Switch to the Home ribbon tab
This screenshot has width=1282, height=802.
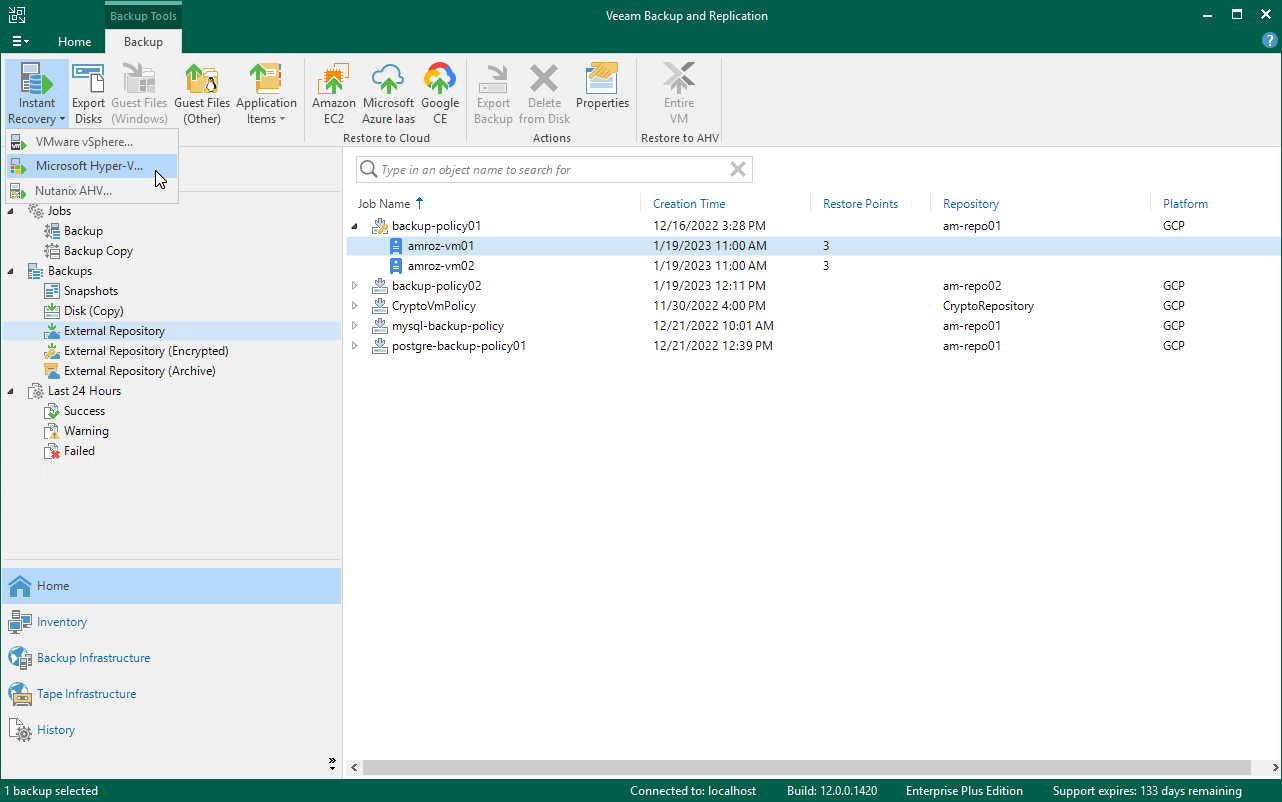[x=75, y=42]
